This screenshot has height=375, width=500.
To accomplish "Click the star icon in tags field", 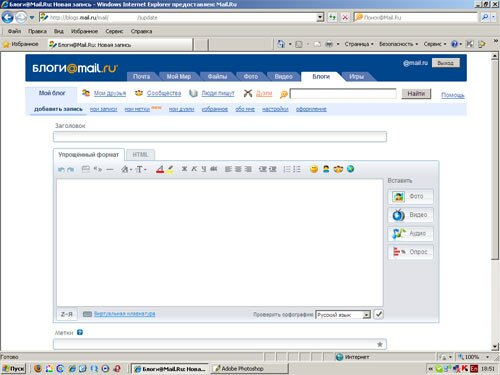I will tap(380, 344).
